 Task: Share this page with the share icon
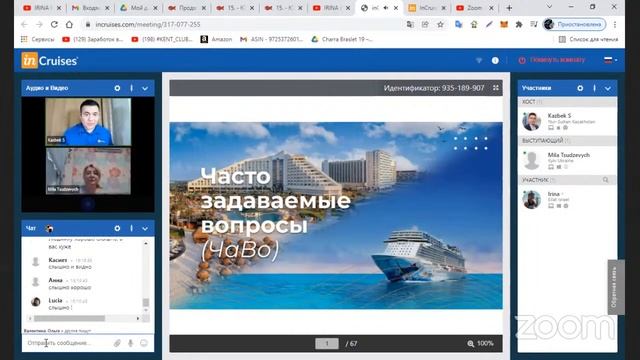coord(425,24)
